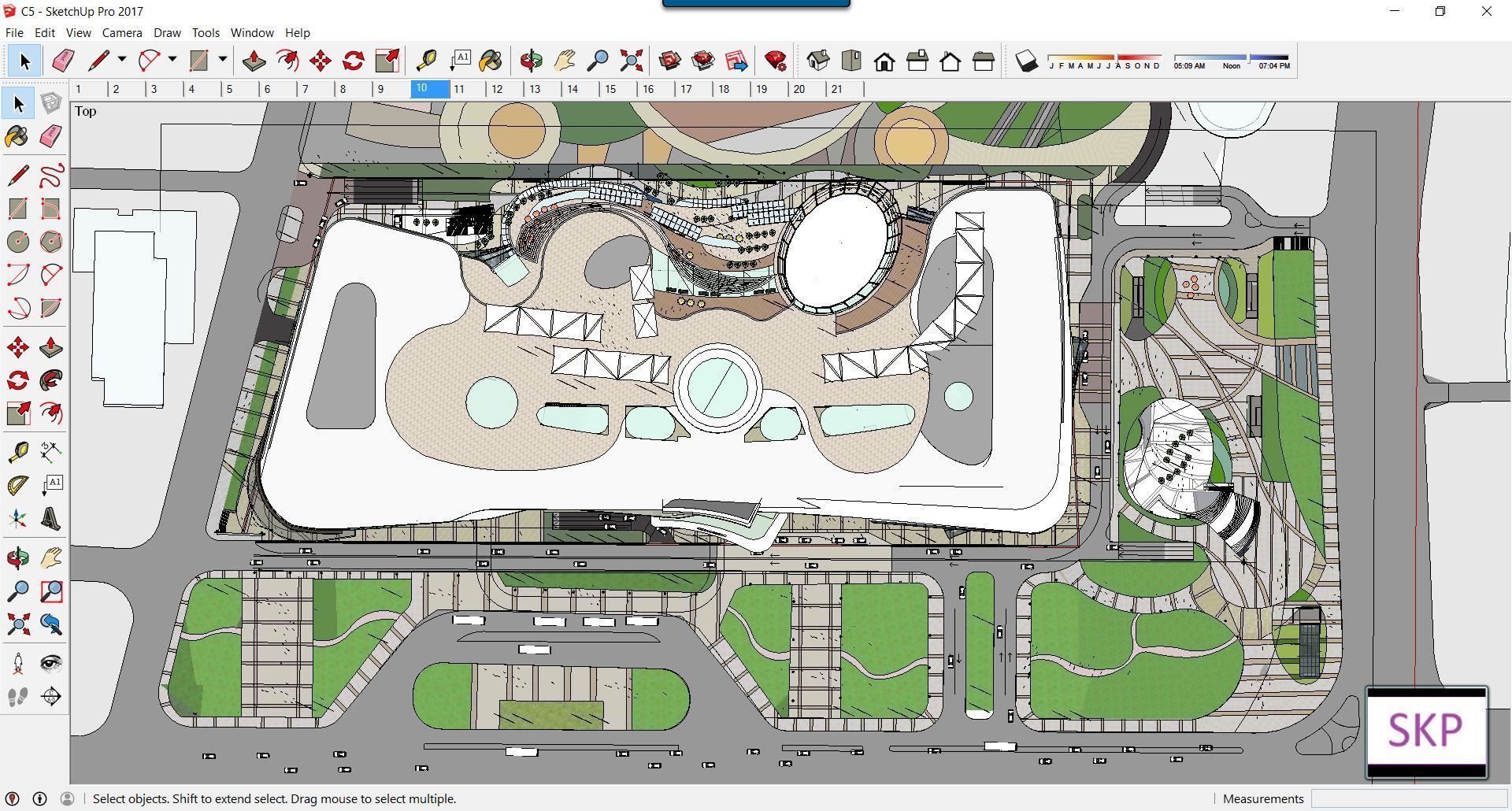Activate the Walk footprints tool
Image resolution: width=1512 pixels, height=811 pixels.
pos(18,696)
